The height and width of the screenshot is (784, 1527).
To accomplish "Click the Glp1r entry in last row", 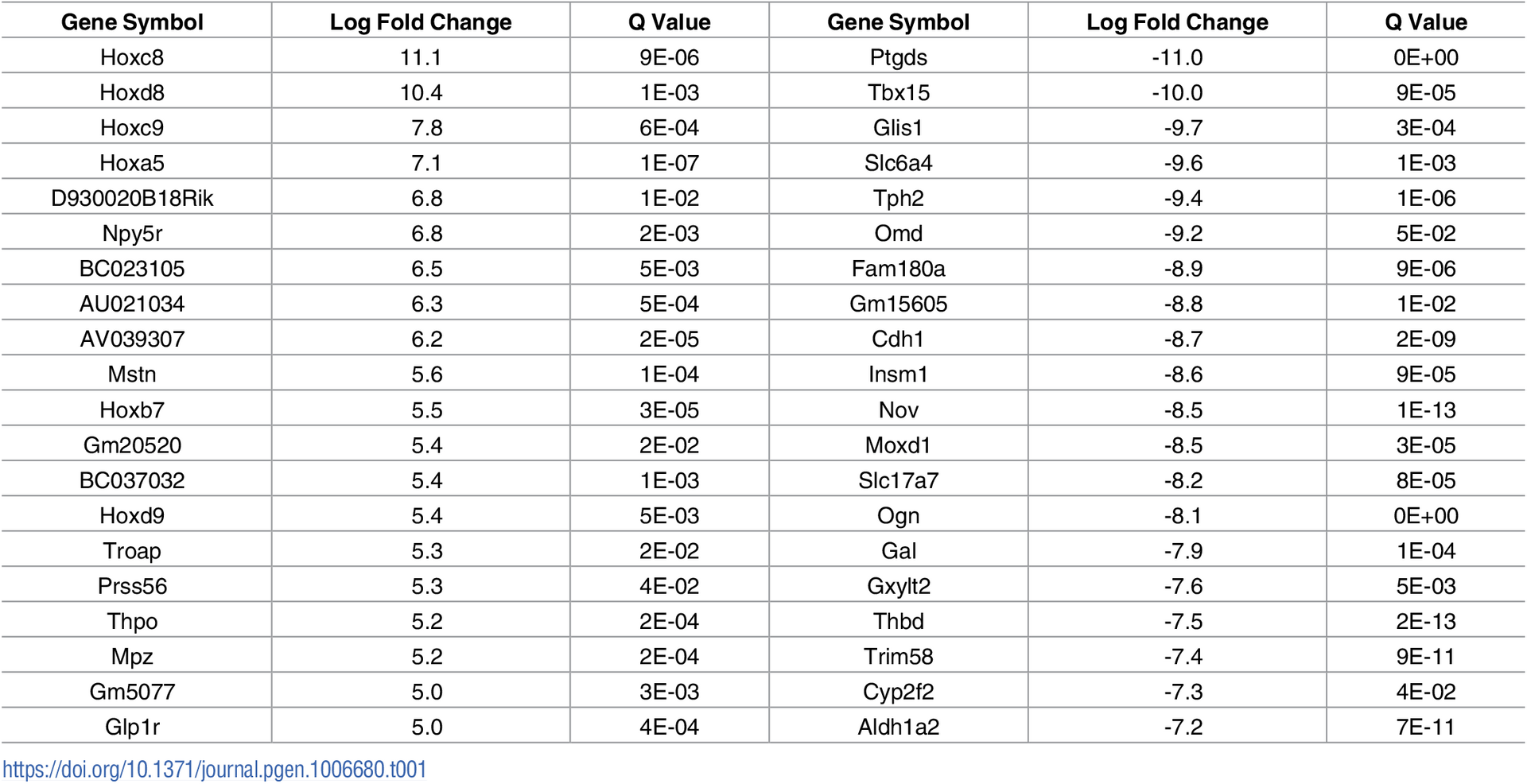I will [132, 727].
